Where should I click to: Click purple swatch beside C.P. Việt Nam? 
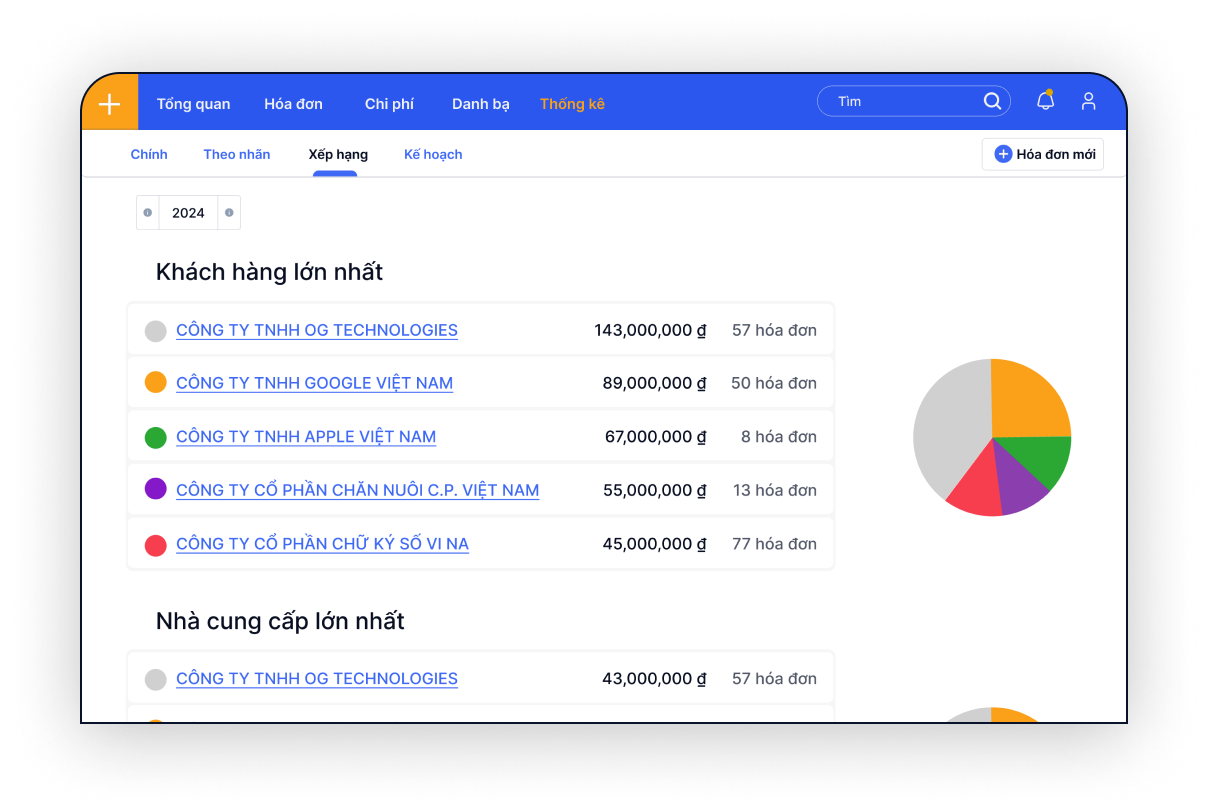[155, 489]
